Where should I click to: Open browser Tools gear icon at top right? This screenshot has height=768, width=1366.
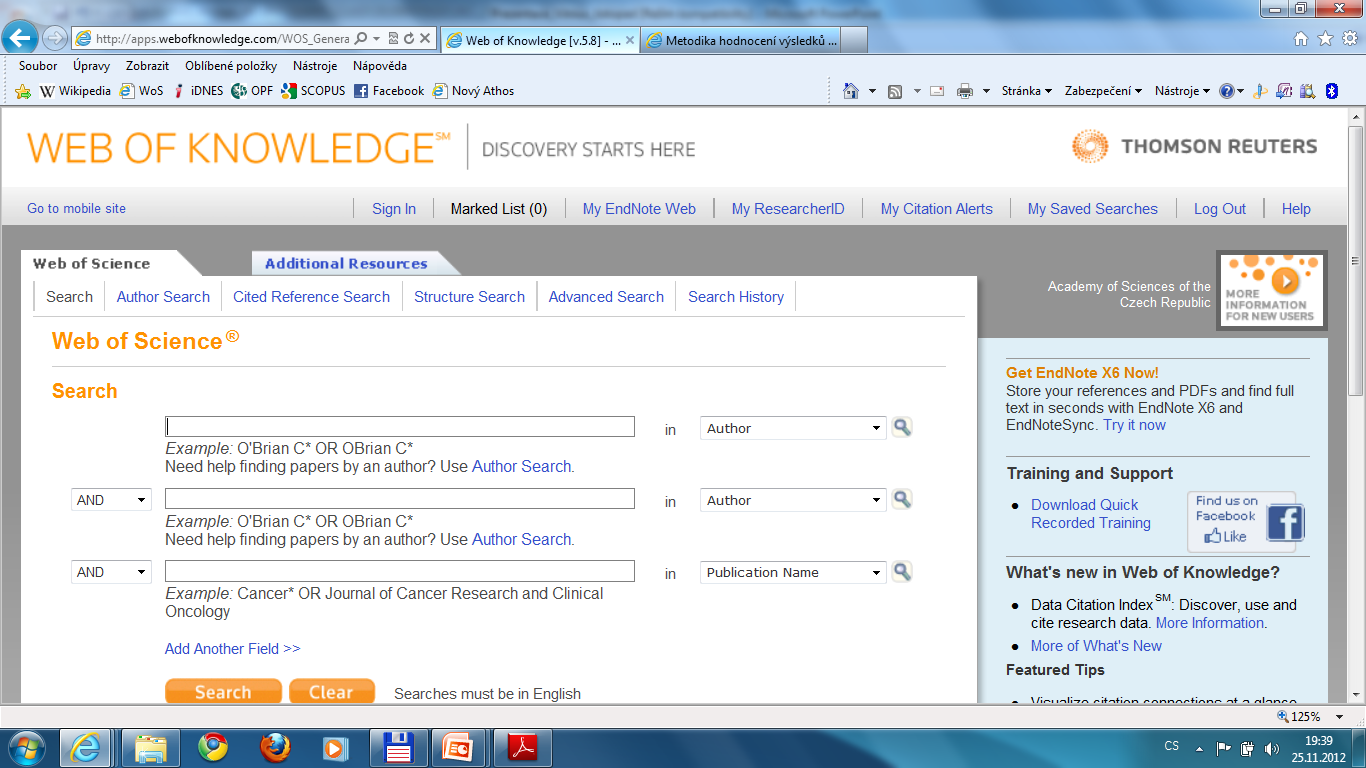coord(1349,39)
